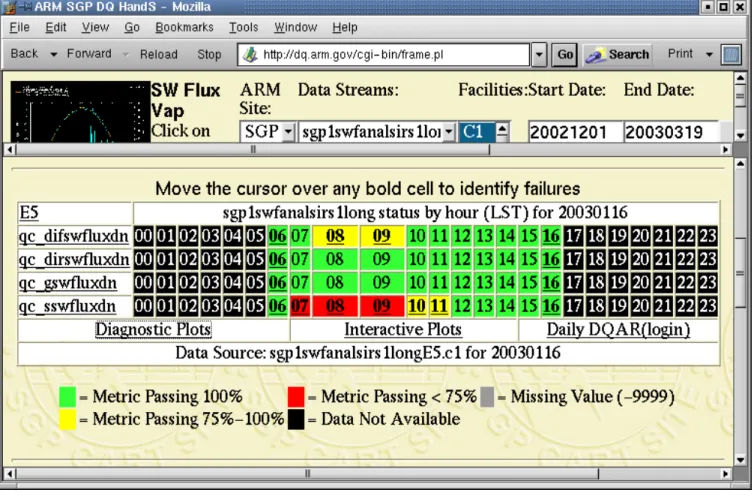Expand the Forward history dropdown arrow
The width and height of the screenshot is (754, 496).
pyautogui.click(x=126, y=54)
